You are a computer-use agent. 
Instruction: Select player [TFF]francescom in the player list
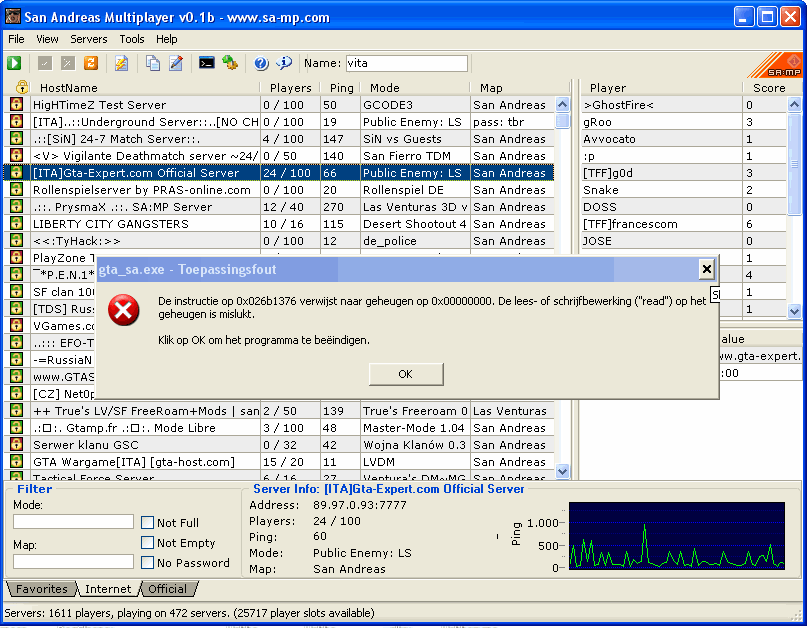point(684,224)
